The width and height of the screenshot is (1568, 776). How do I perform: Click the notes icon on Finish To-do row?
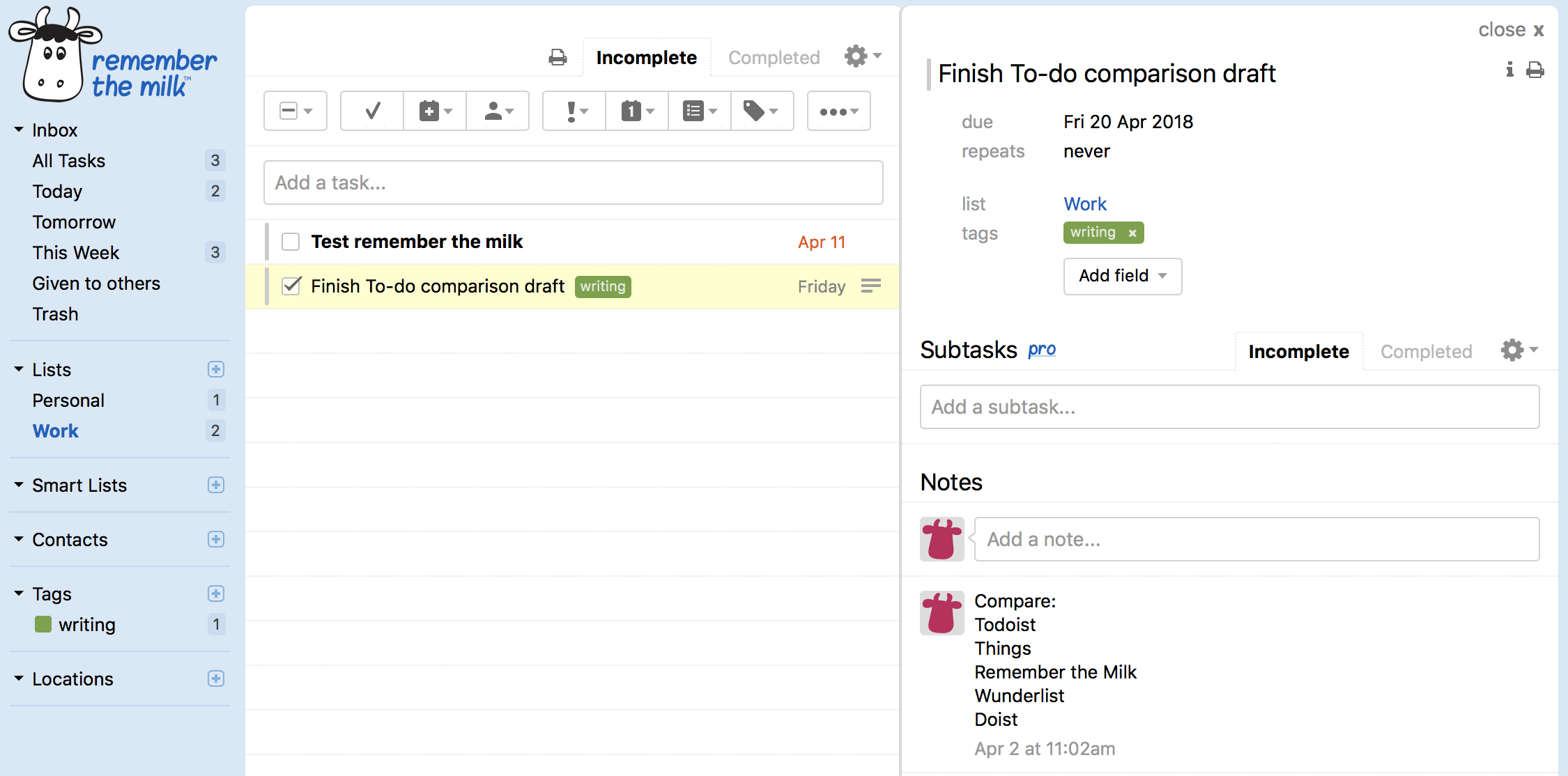point(871,286)
